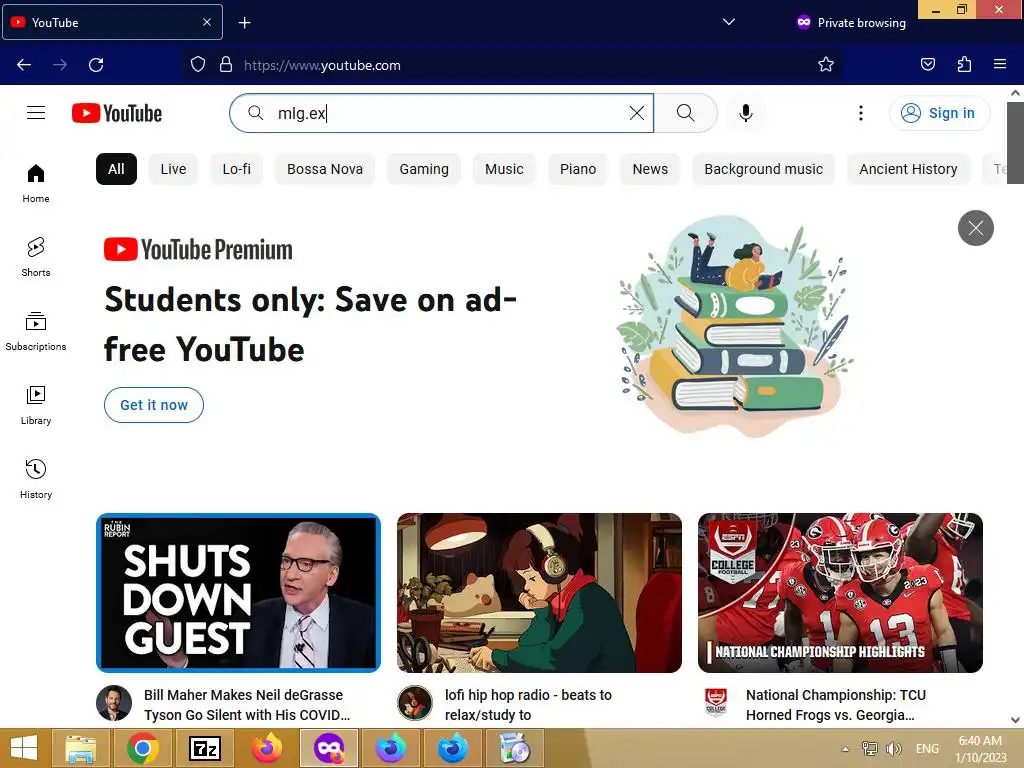The image size is (1024, 768).
Task: Go back with the browser back arrow
Action: click(24, 65)
